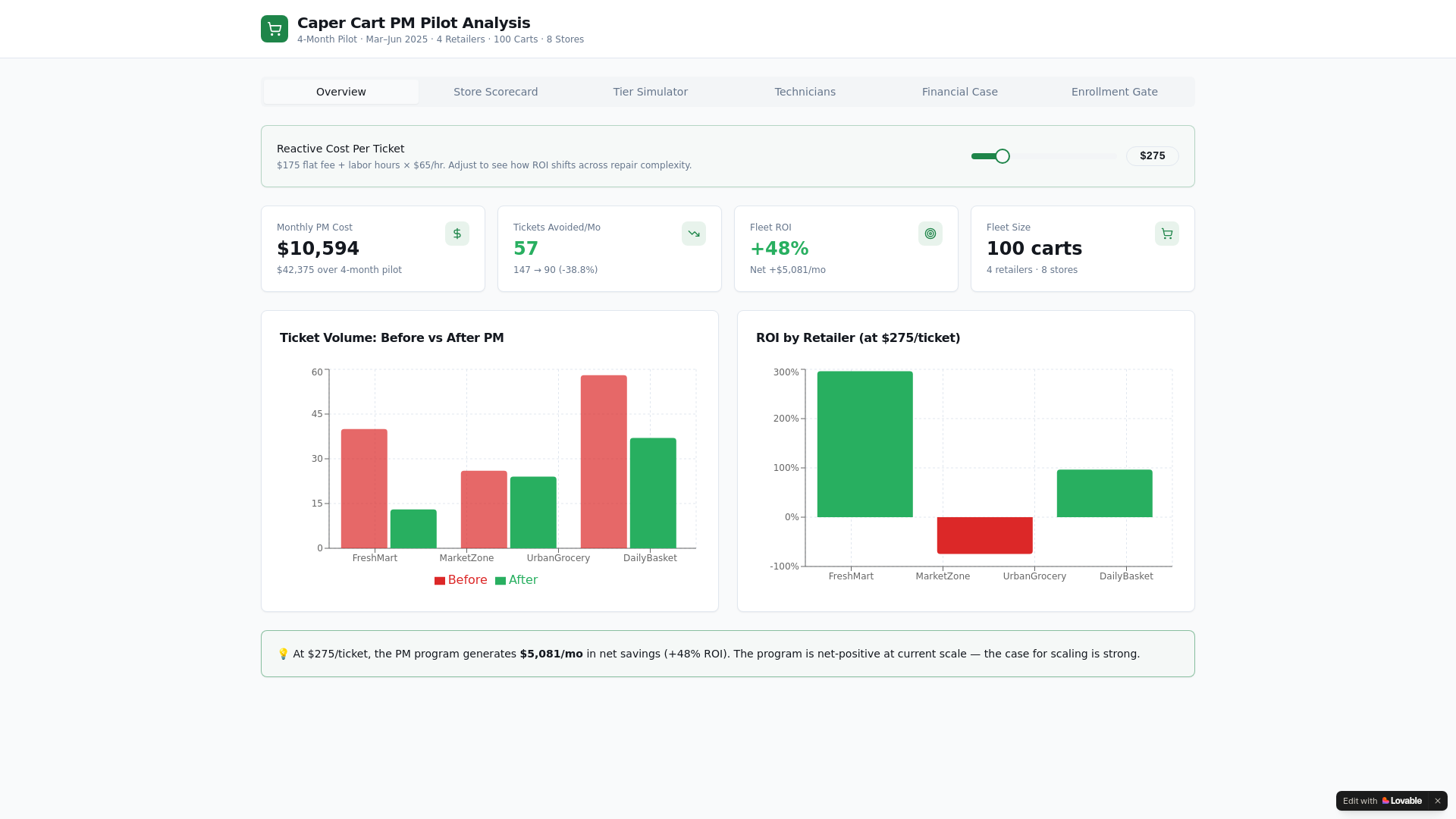
Task: Click the green FreshMart ROI bar
Action: (864, 444)
